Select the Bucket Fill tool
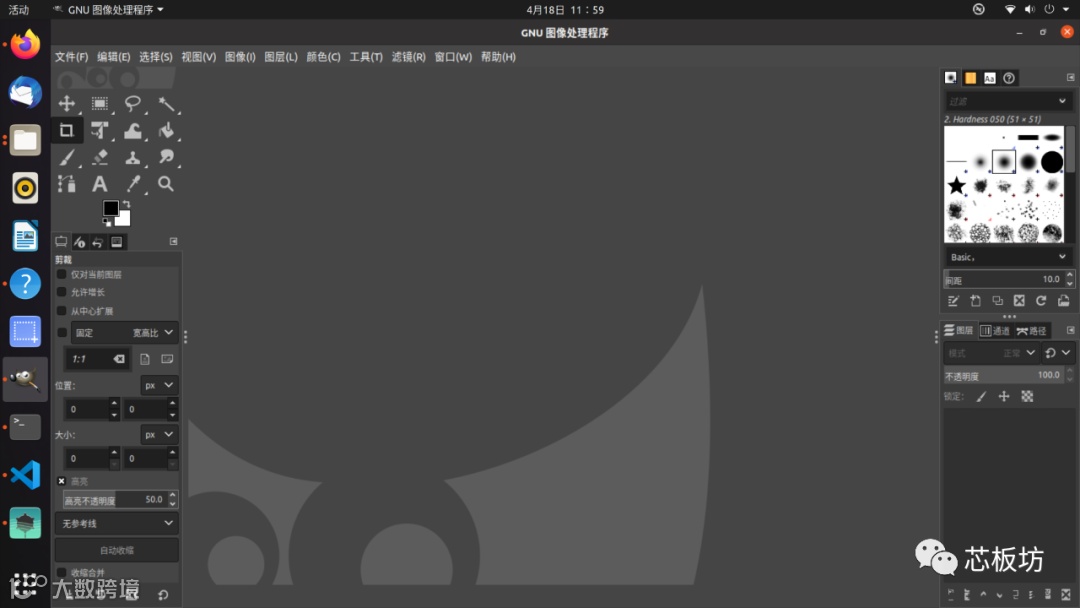 (166, 130)
